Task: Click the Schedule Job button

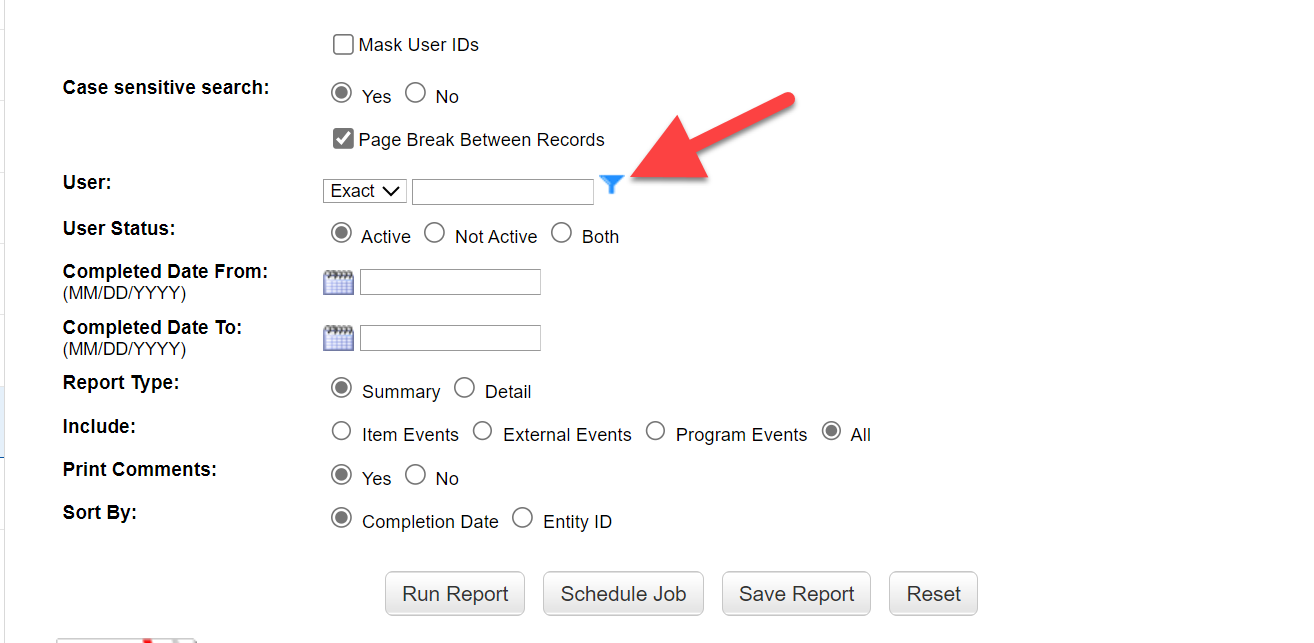Action: 623,594
